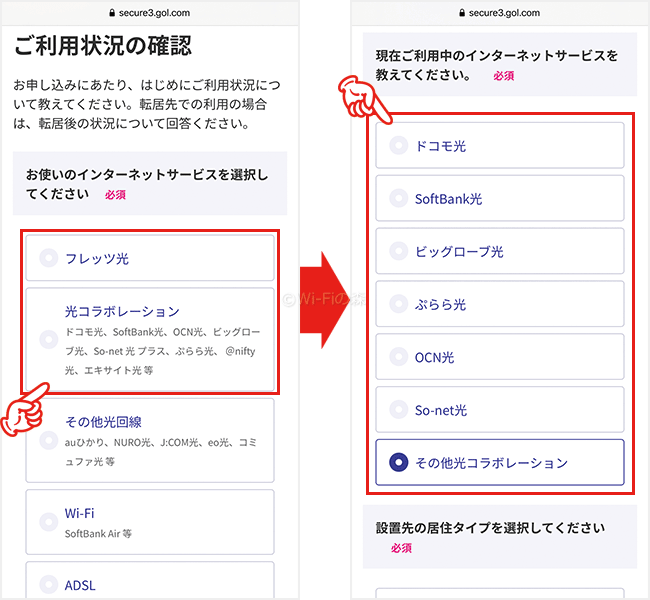Image resolution: width=650 pixels, height=600 pixels.
Task: Click the ドコモ光、SoftBank光、OCN光 description text
Action: [162, 351]
